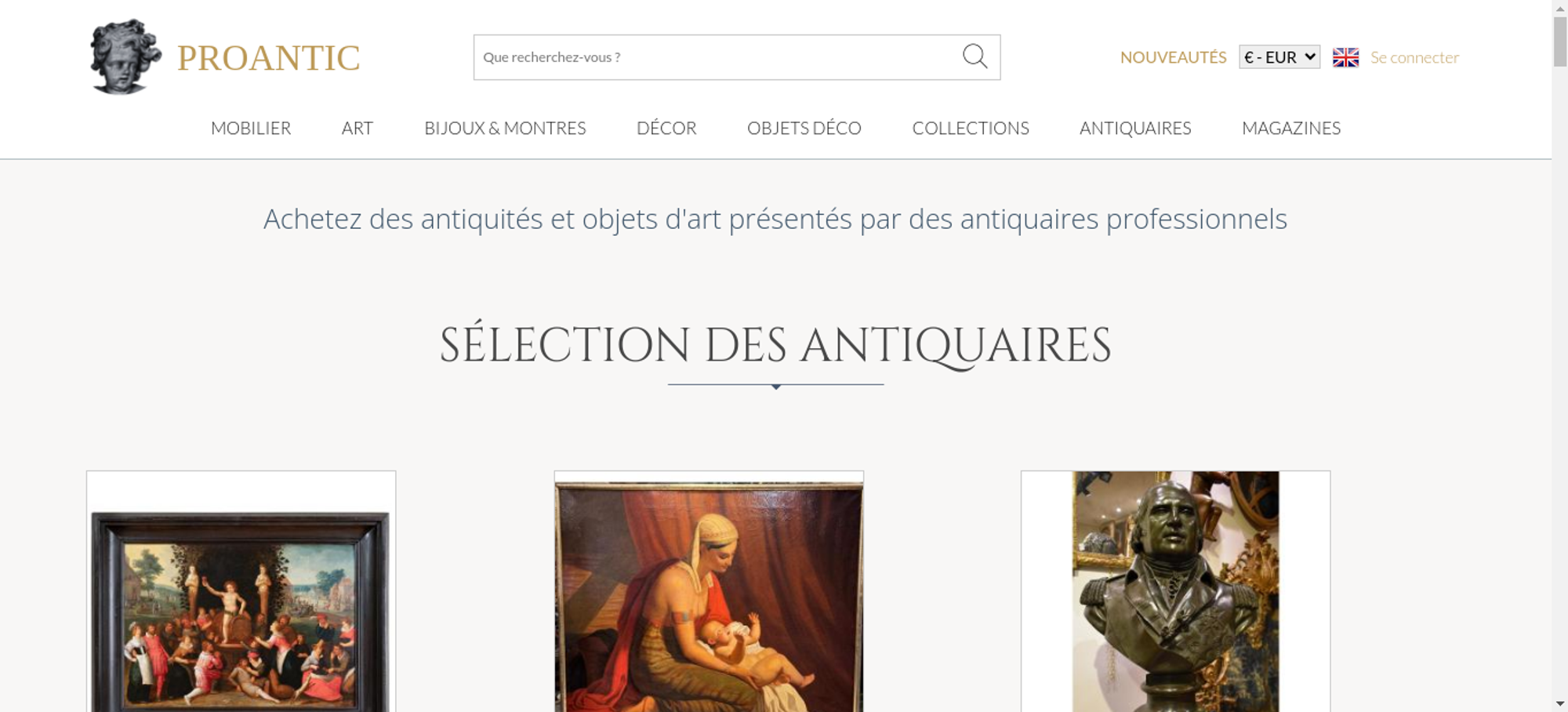Click the NOUVEAUTÉS link
This screenshot has width=1568, height=712.
tap(1173, 57)
